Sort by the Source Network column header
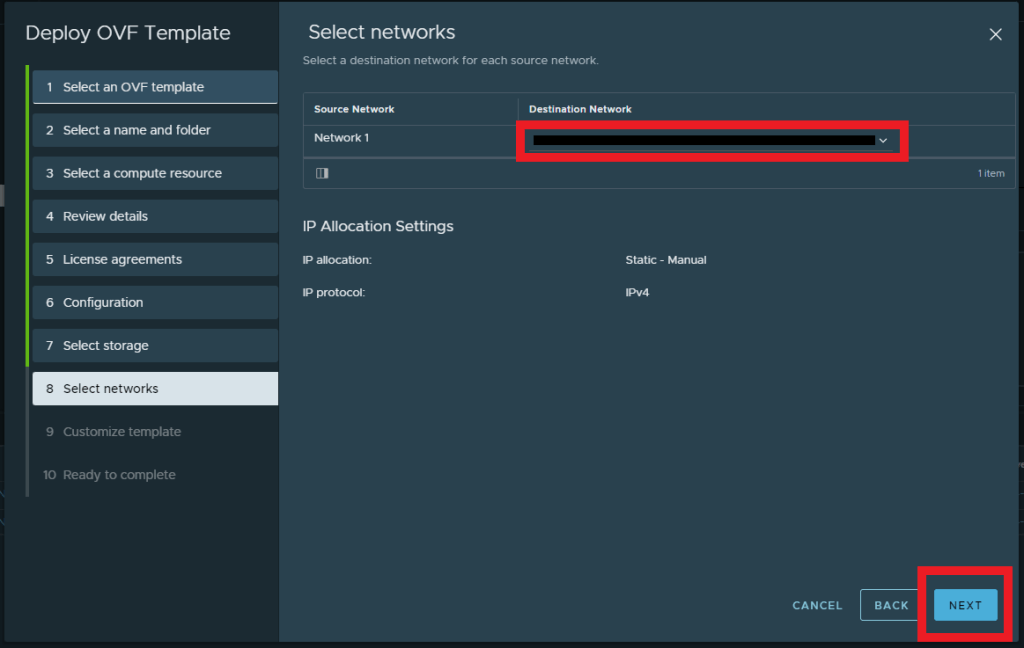 354,109
